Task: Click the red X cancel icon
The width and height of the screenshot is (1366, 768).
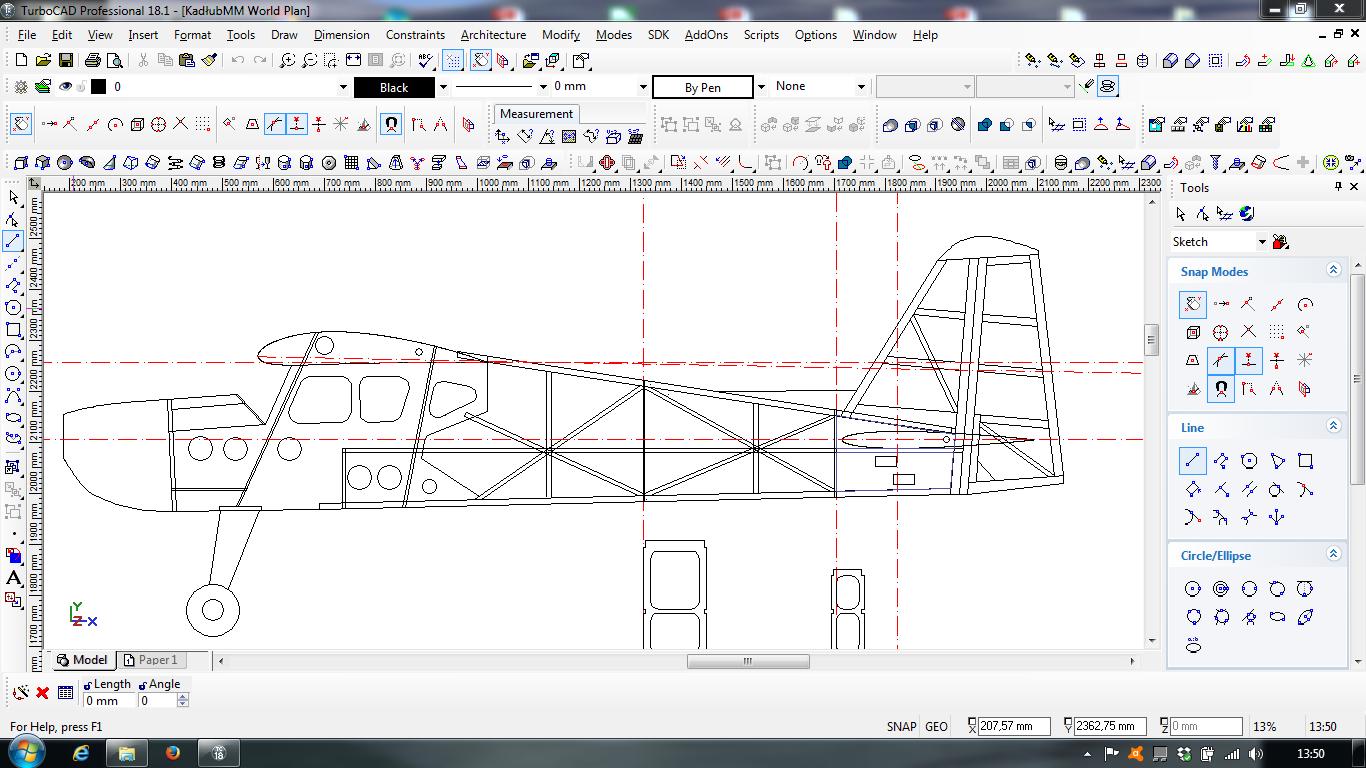Action: [x=42, y=692]
